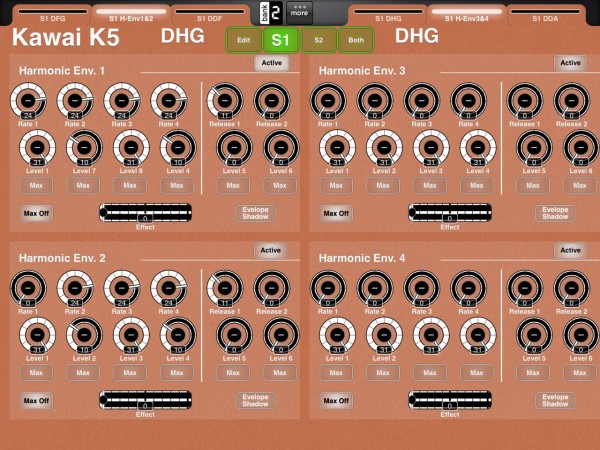Toggle Evelope Shadow in Harmonic Env. 2

[x=255, y=401]
